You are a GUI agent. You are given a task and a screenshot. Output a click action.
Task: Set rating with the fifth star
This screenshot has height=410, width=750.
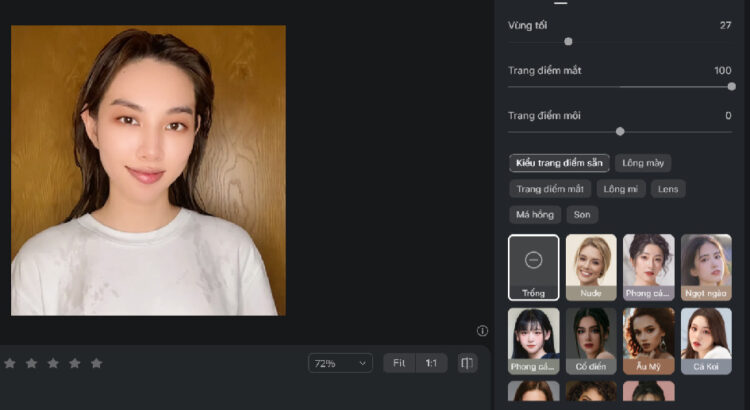(x=97, y=363)
